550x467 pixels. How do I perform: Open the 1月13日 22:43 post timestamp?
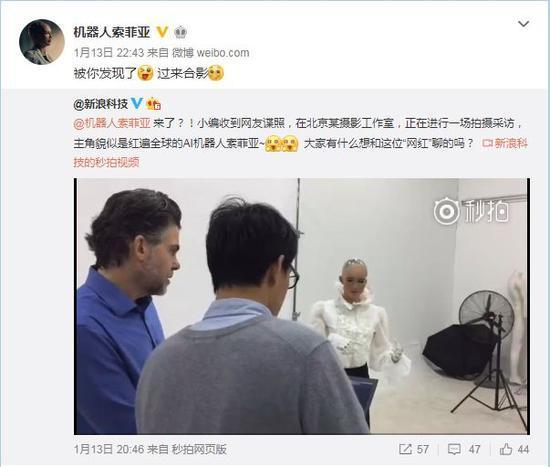[x=109, y=53]
